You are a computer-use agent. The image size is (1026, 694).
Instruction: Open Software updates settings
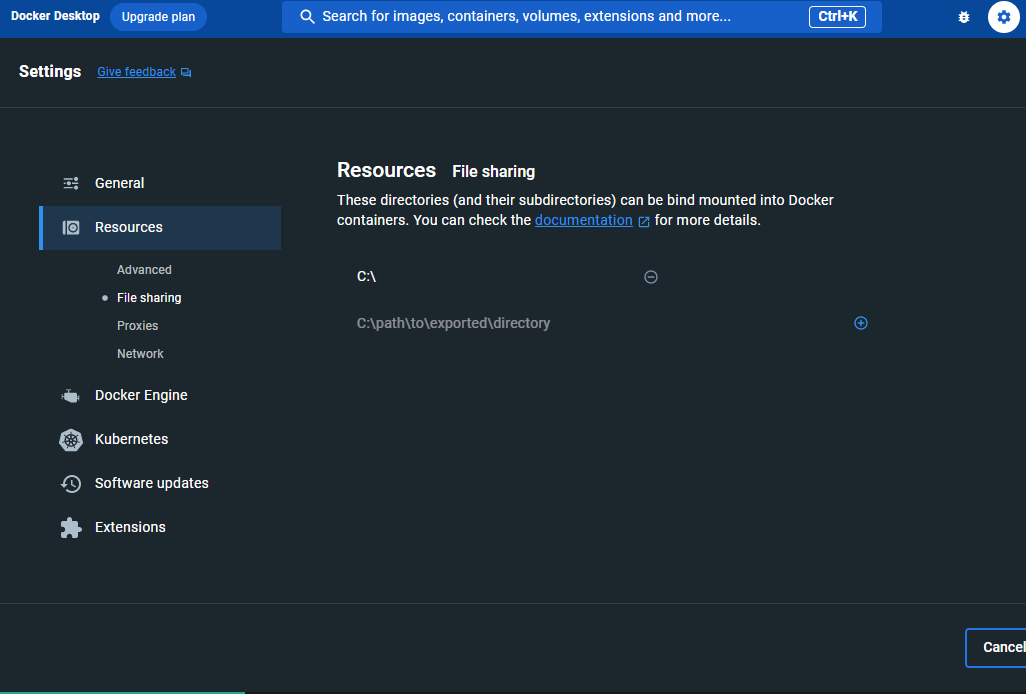pos(160,483)
